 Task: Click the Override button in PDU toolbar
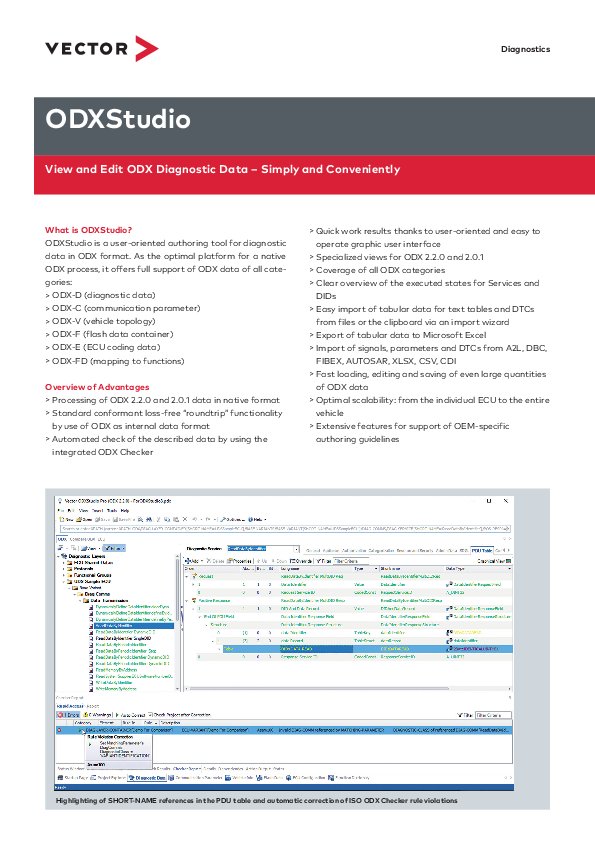coord(301,561)
